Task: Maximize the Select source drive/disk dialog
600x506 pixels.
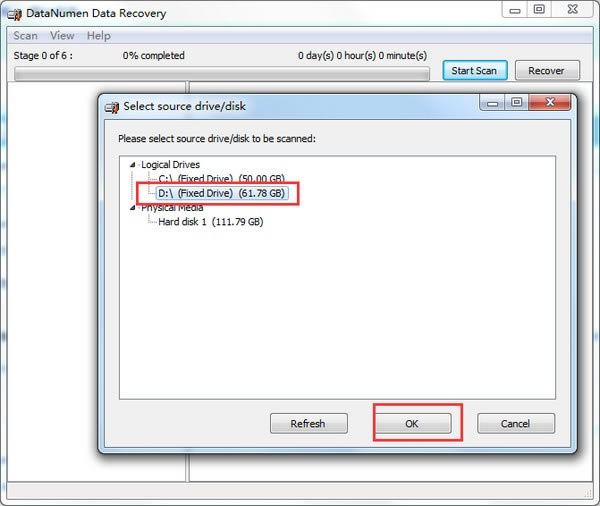Action: pos(517,102)
